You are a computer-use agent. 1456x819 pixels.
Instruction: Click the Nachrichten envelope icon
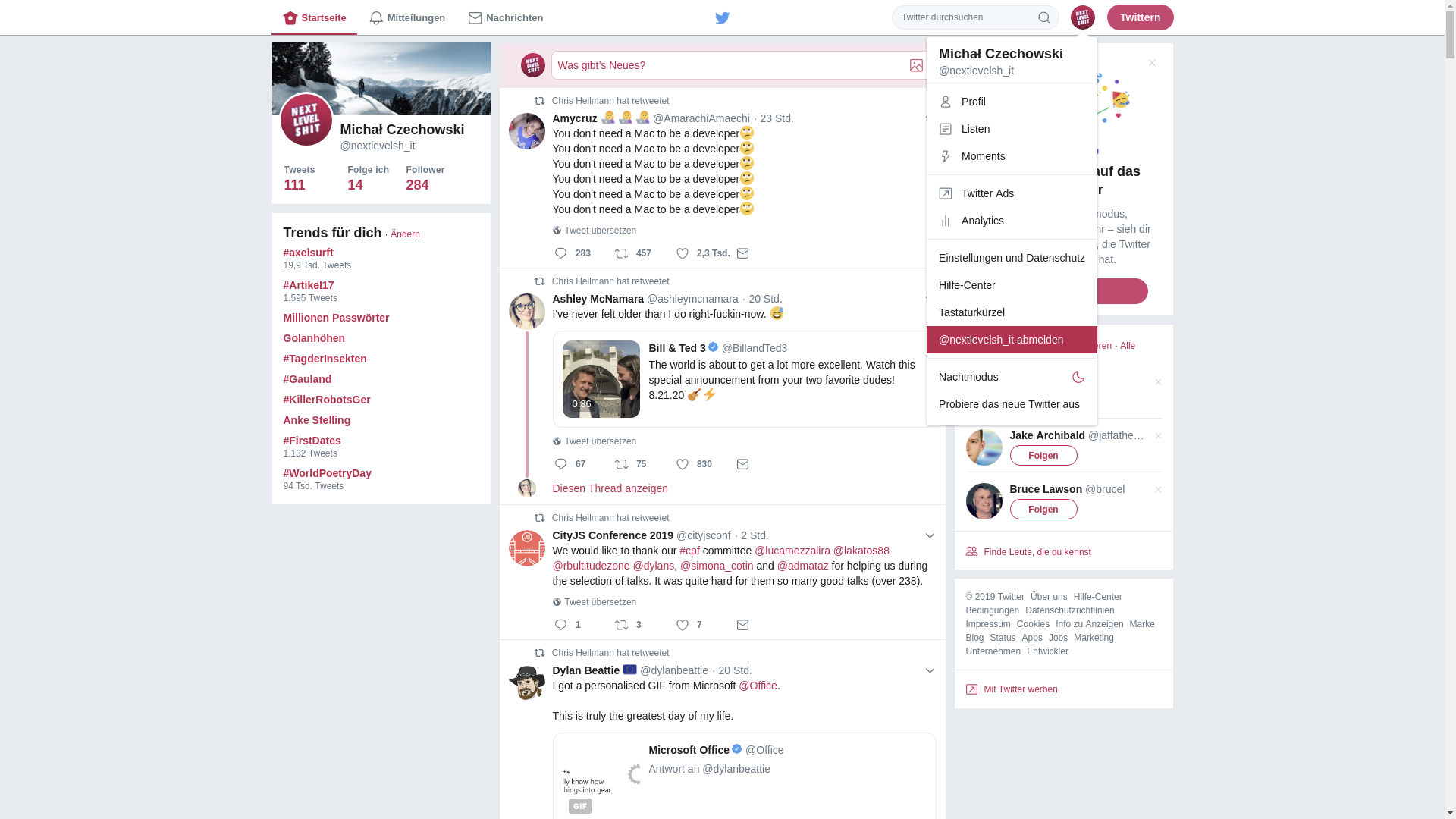point(475,17)
